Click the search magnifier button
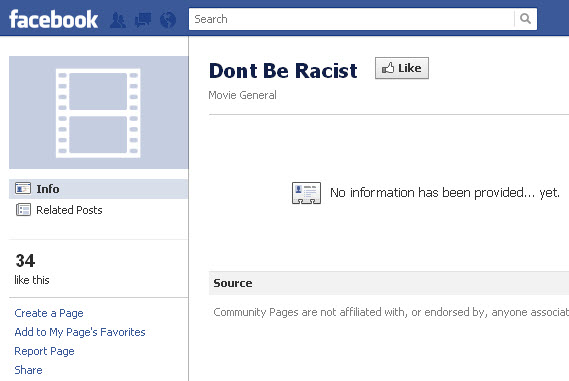 (x=525, y=19)
